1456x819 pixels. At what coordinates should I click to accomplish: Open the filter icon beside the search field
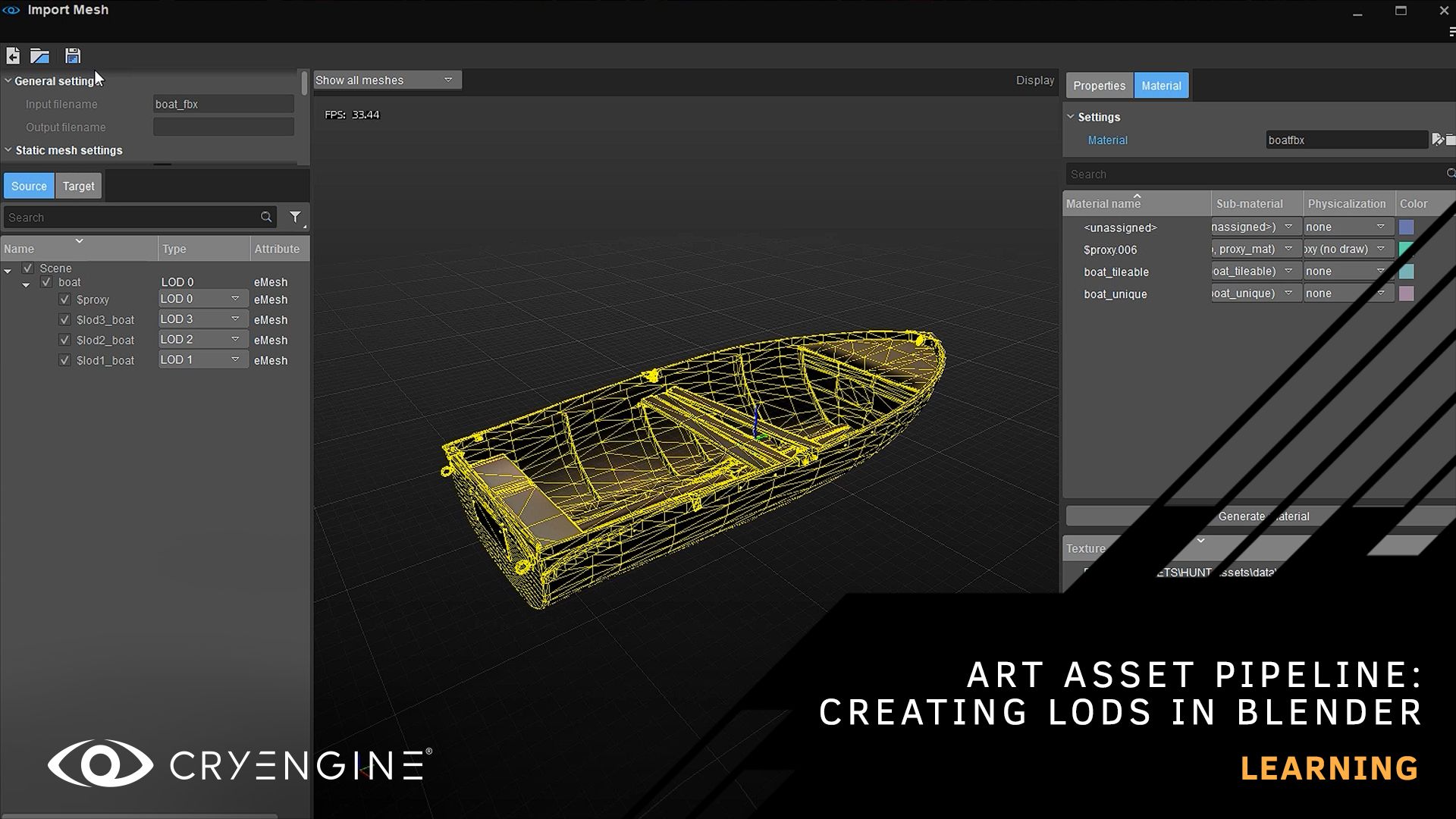[x=296, y=217]
